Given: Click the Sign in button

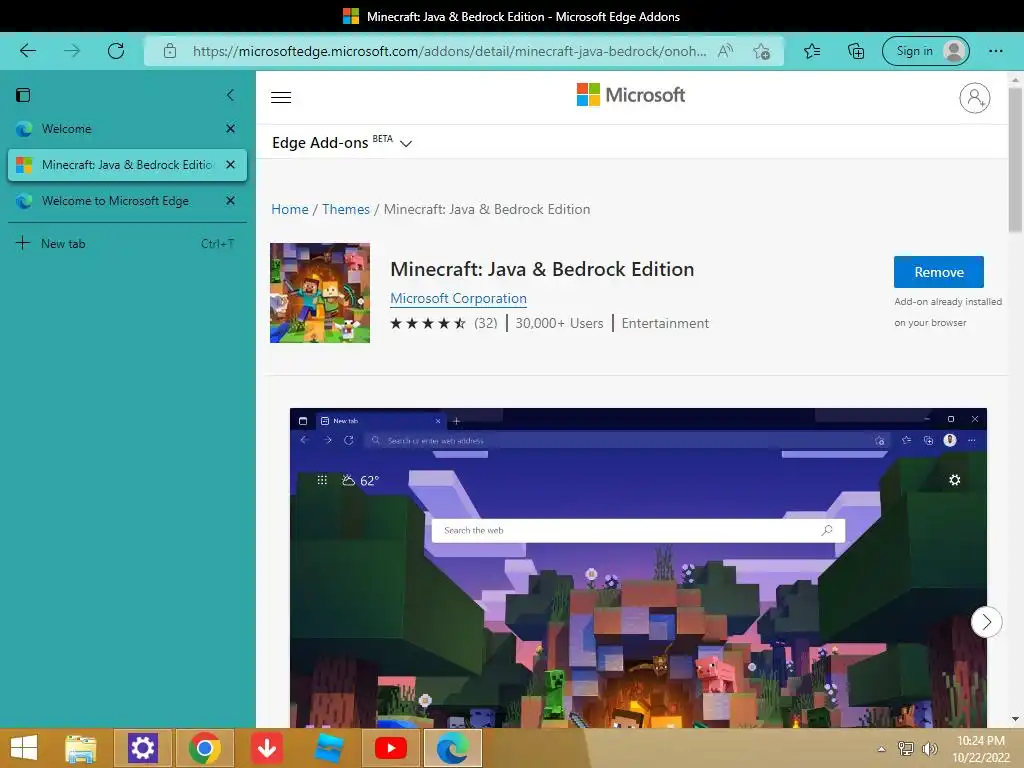Looking at the screenshot, I should (x=925, y=51).
